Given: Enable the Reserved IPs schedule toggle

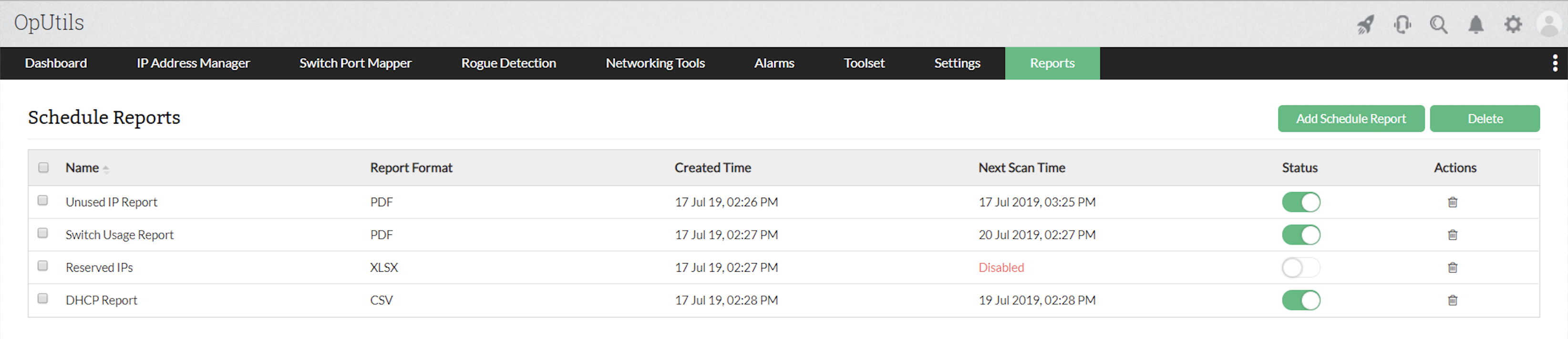Looking at the screenshot, I should point(1301,268).
